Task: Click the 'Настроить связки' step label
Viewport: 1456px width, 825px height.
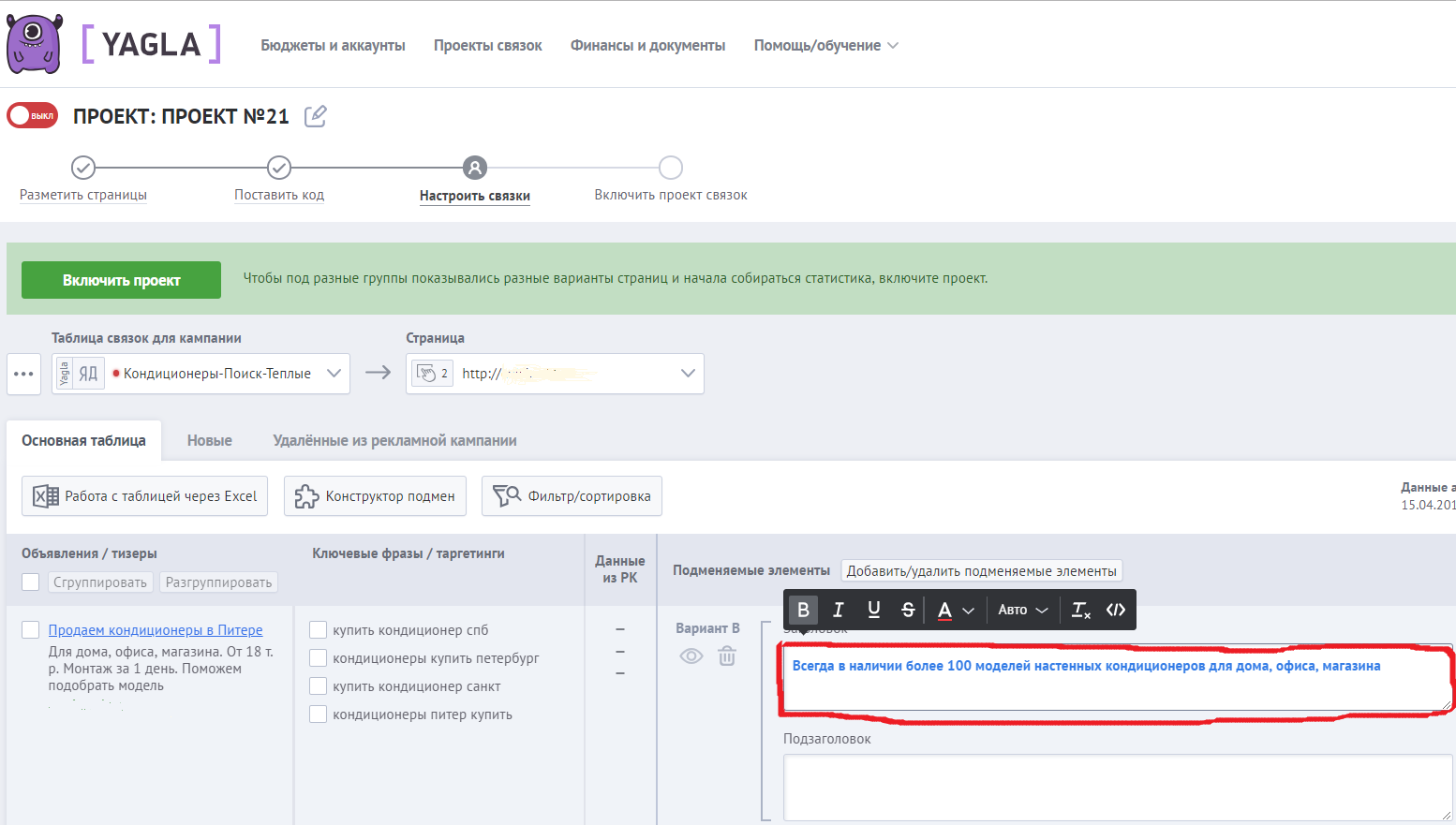Action: tap(475, 196)
